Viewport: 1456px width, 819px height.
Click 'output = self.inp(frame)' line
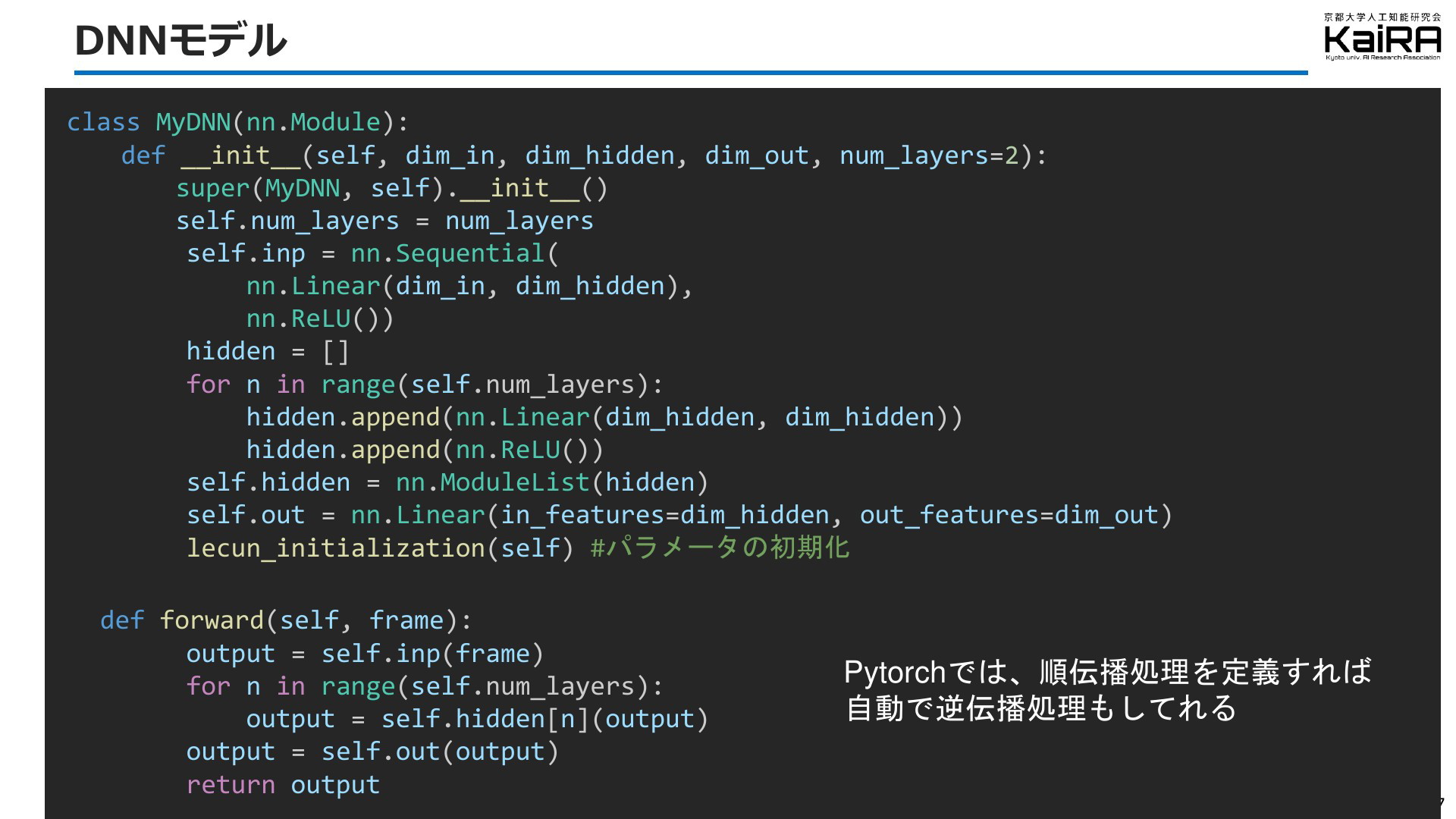click(x=365, y=654)
